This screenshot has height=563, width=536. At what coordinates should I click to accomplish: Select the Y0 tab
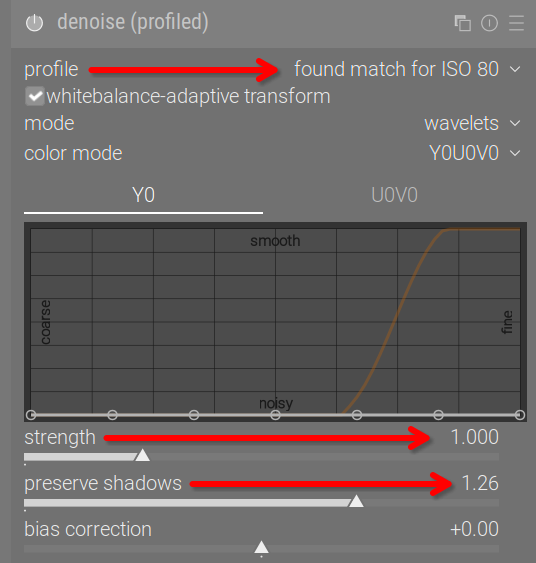[x=143, y=196]
